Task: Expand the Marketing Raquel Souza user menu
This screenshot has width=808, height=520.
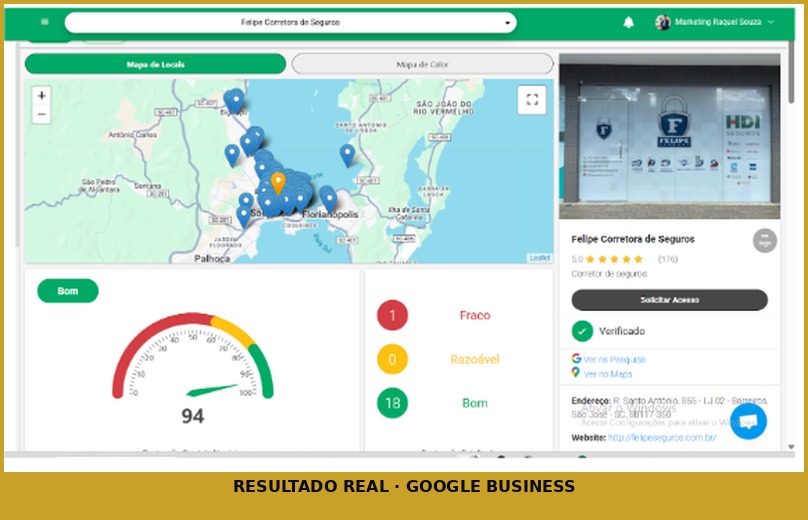Action: tap(771, 22)
